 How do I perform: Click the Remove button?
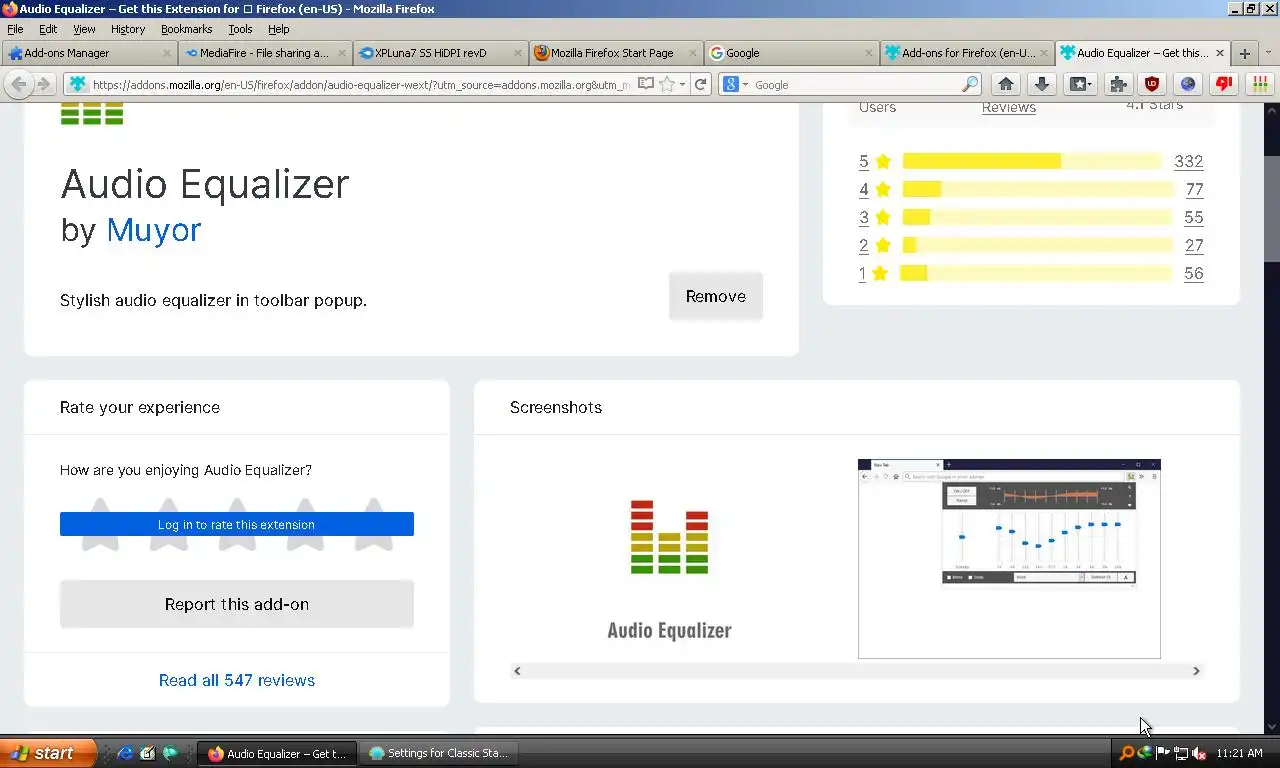point(716,296)
